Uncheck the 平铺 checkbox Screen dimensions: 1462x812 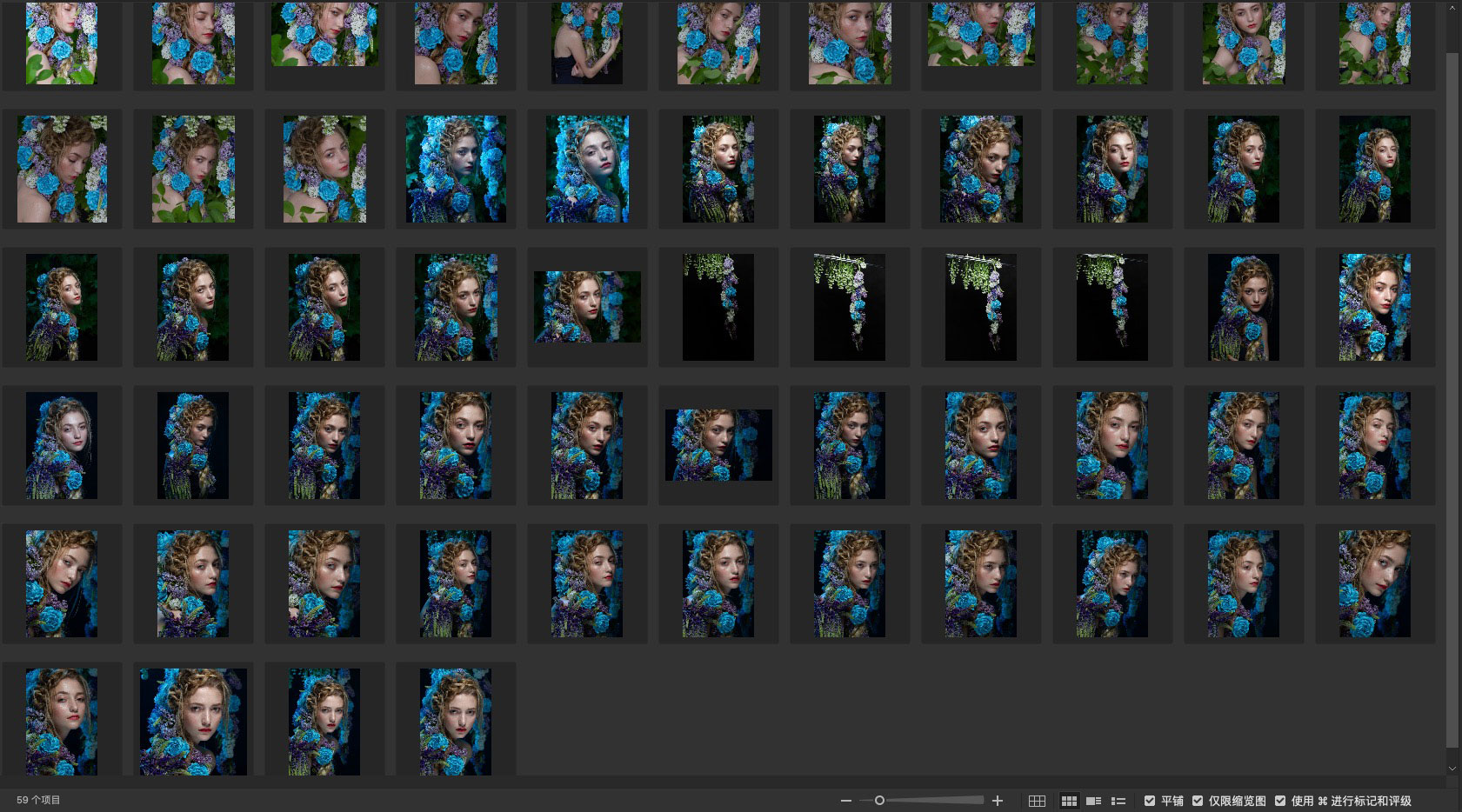[x=1150, y=801]
